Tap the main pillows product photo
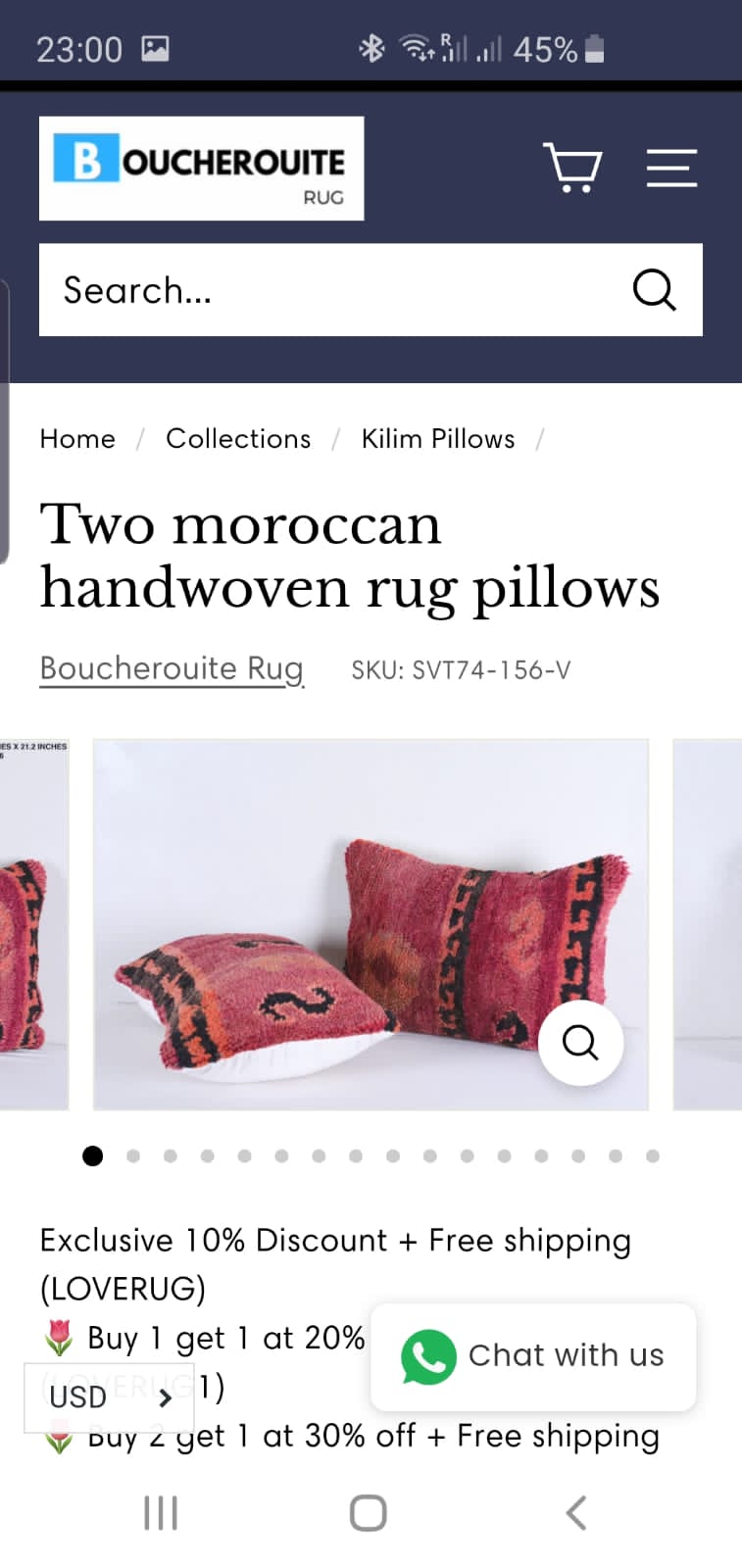This screenshot has width=742, height=1568. [371, 924]
